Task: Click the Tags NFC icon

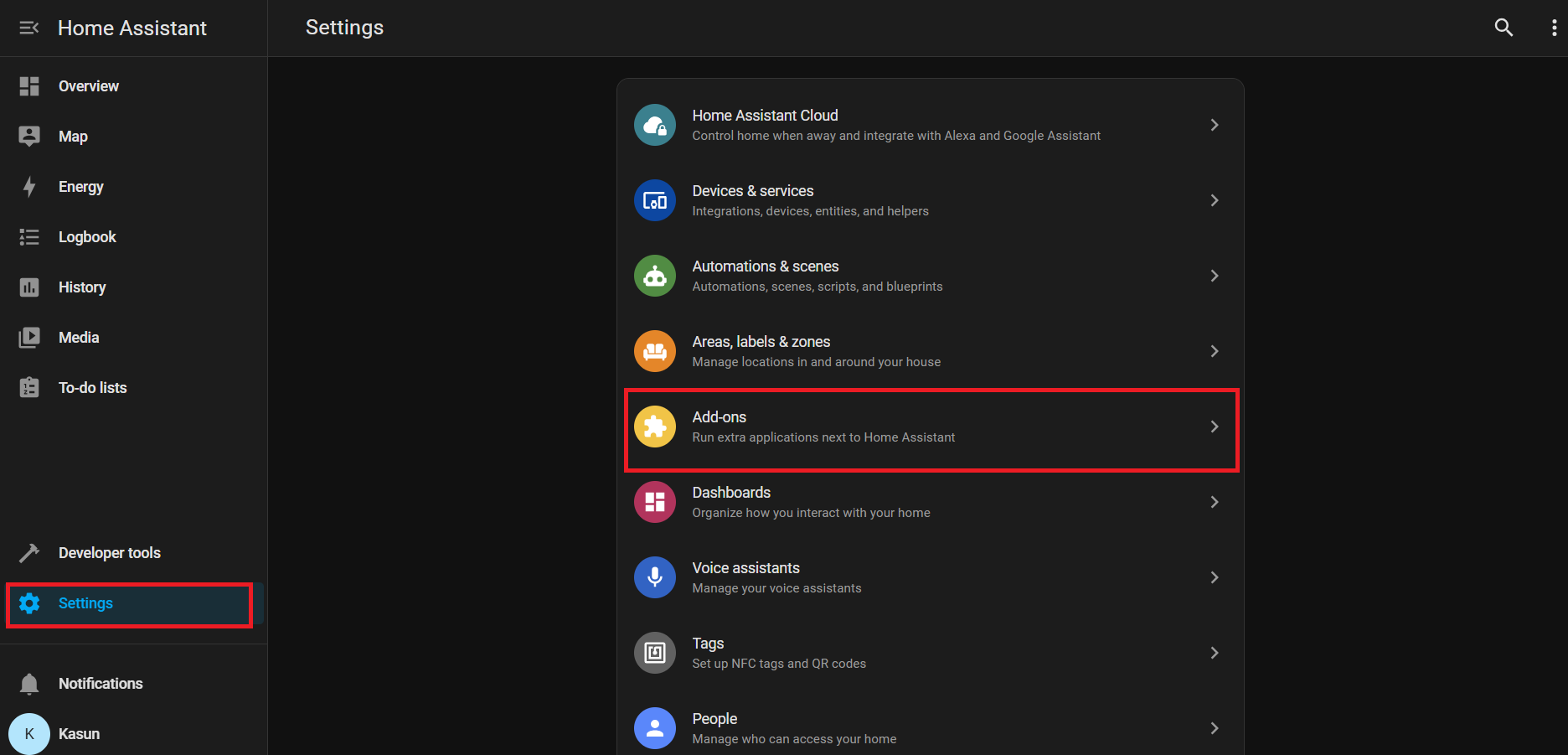Action: [655, 653]
